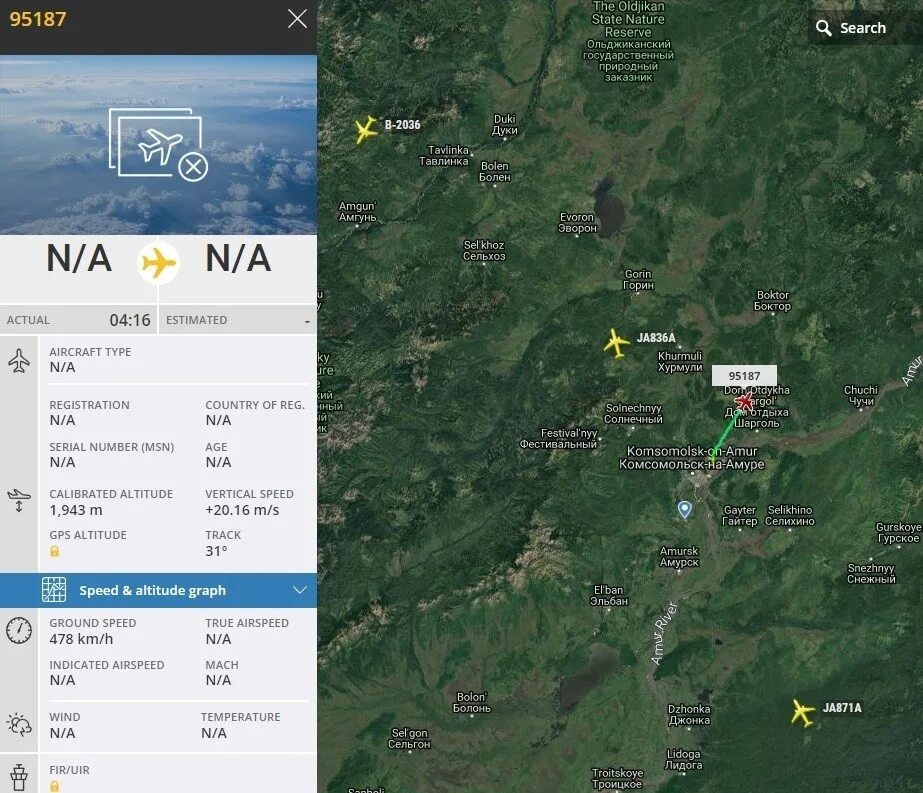Click the no-photo aircraft image placeholder
Screen dimensions: 923x793
click(158, 144)
